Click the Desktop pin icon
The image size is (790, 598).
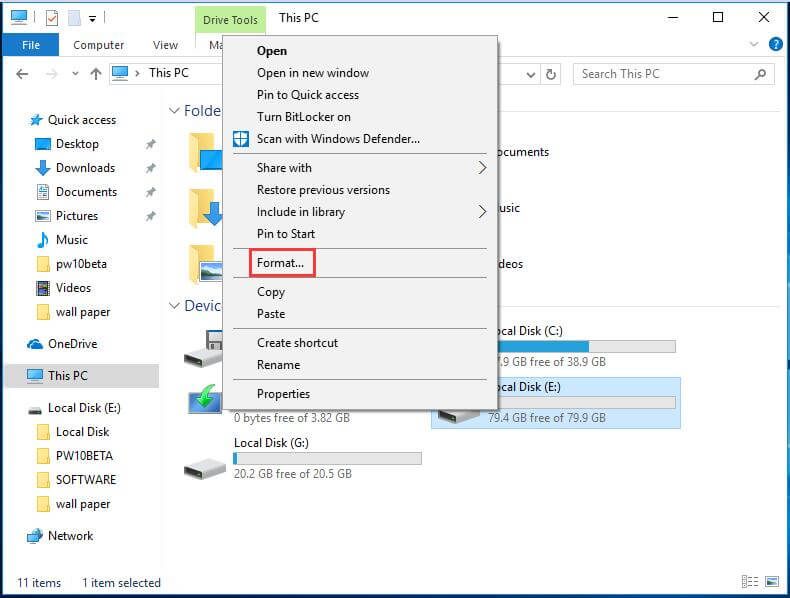tap(150, 144)
